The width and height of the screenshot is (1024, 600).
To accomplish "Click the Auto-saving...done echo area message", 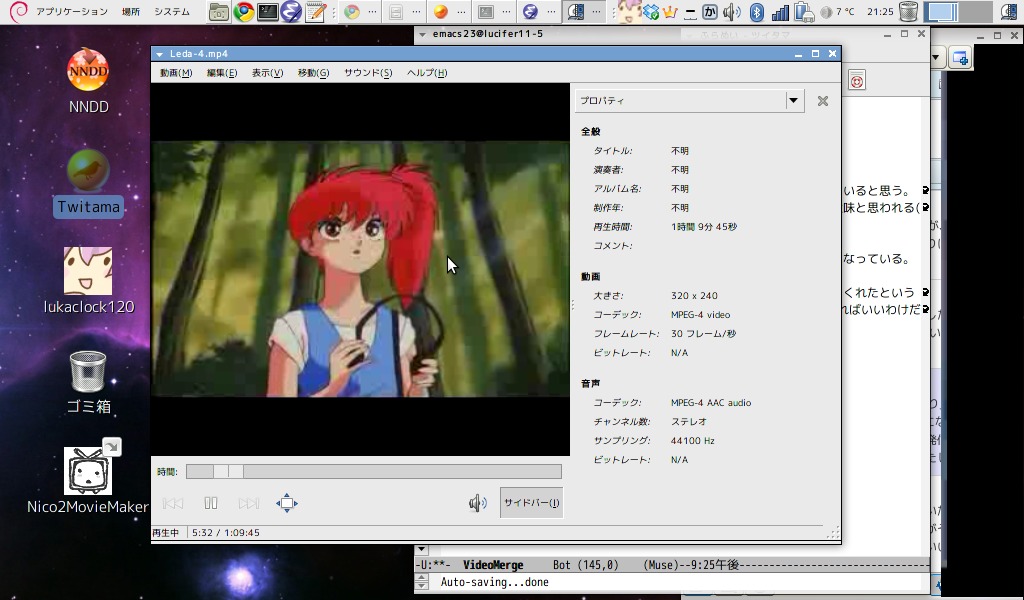I will point(494,582).
